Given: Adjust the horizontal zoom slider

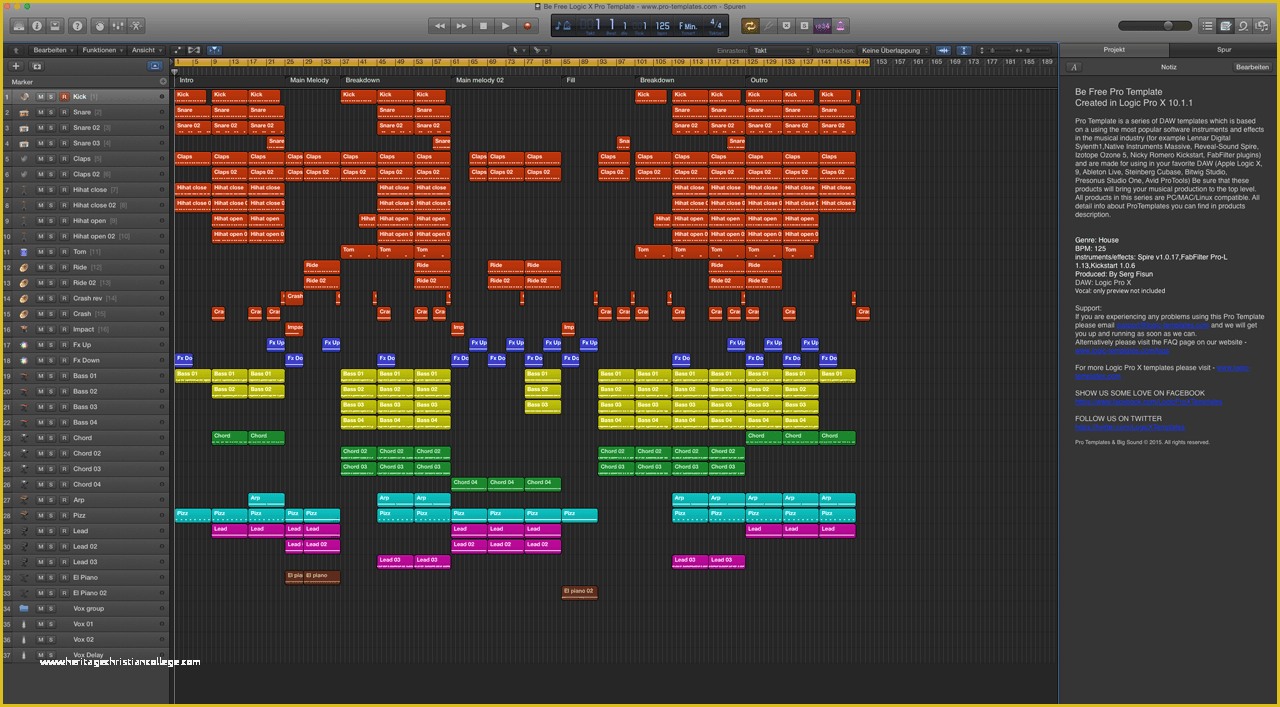Looking at the screenshot, I should click(1033, 50).
